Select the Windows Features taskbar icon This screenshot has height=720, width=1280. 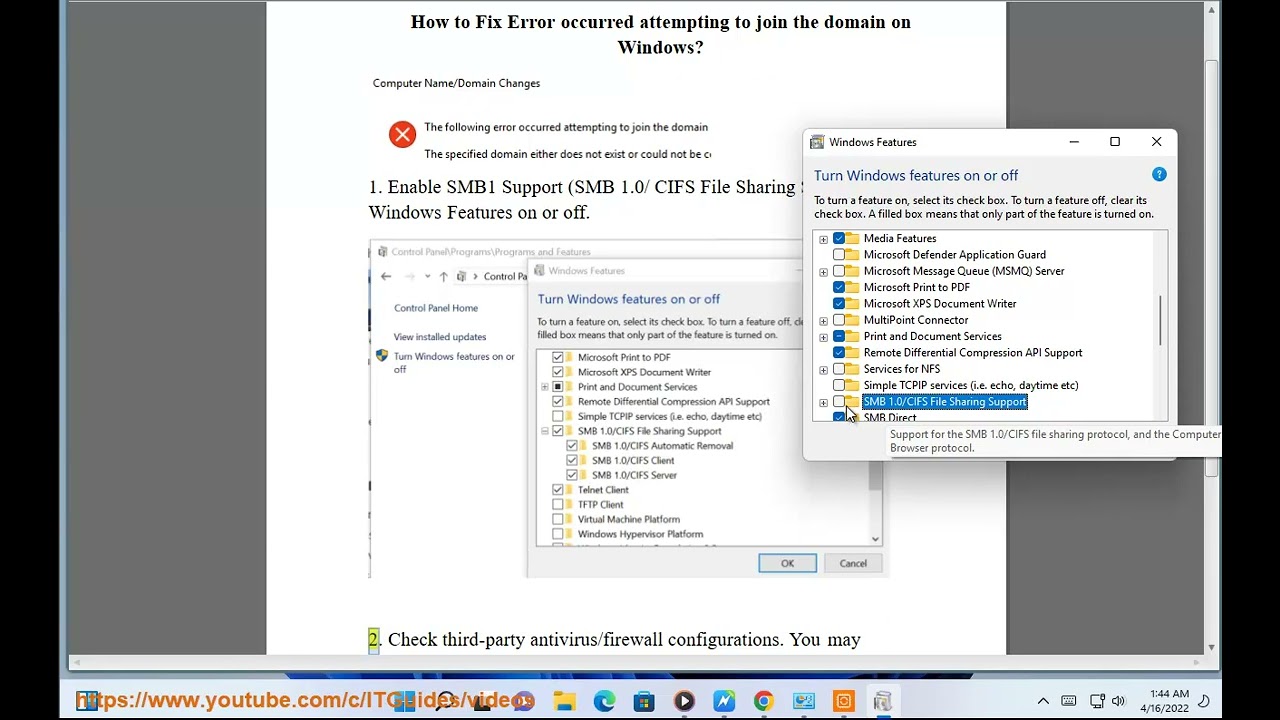click(882, 702)
